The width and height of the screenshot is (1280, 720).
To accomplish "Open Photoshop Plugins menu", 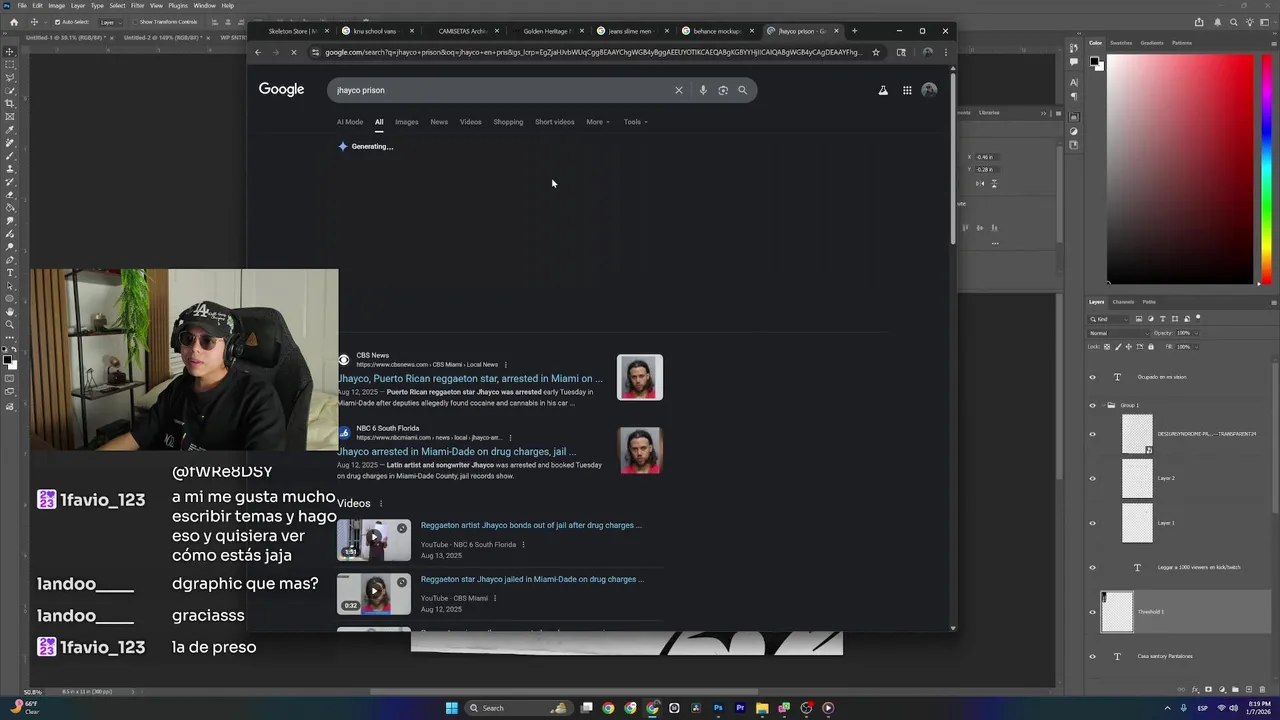I will coord(178,5).
